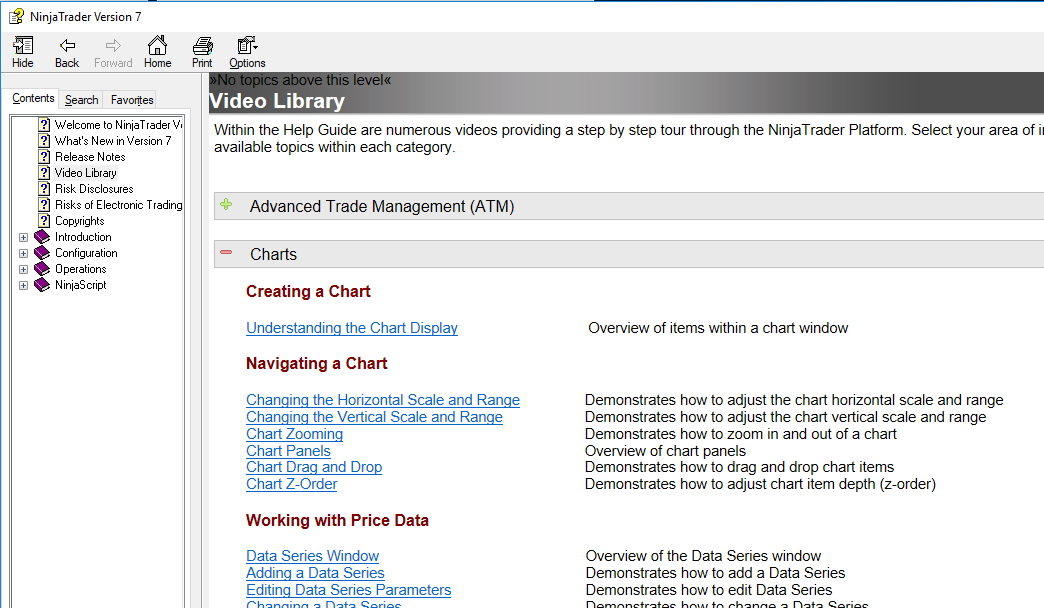Open the Chart Panels link

(288, 451)
